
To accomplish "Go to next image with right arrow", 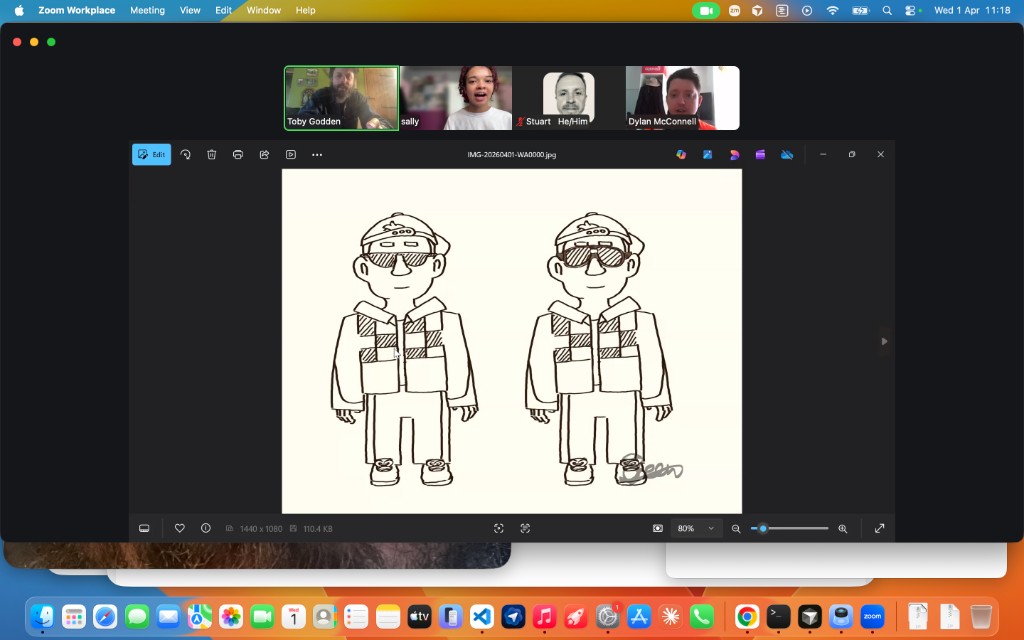I will pos(883,341).
